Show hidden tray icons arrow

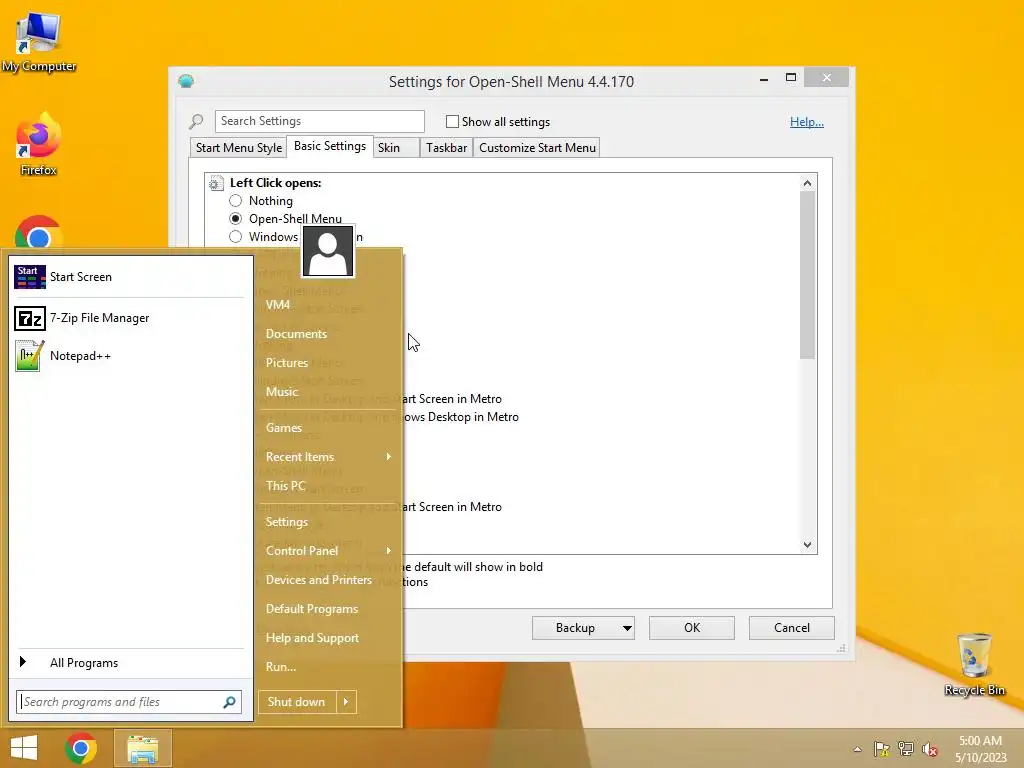857,749
